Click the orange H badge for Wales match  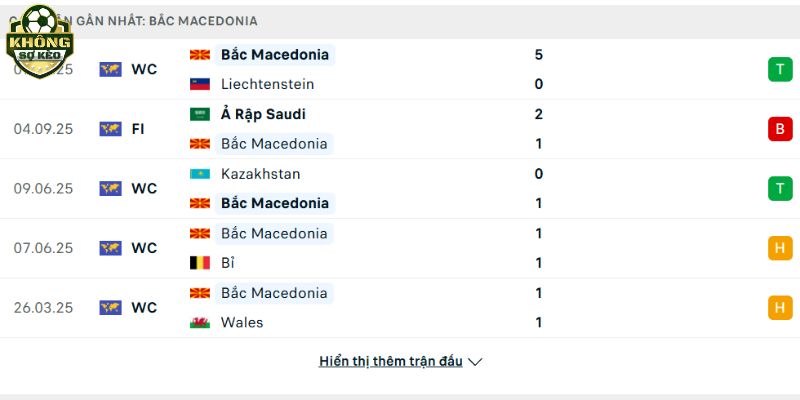(780, 308)
